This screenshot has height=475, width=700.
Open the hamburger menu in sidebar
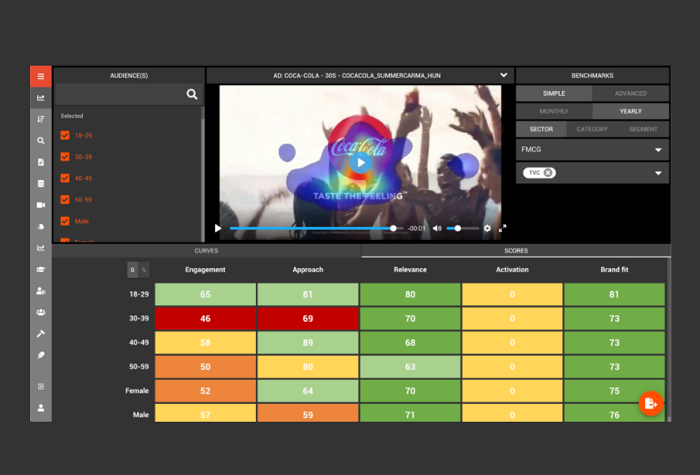(40, 76)
